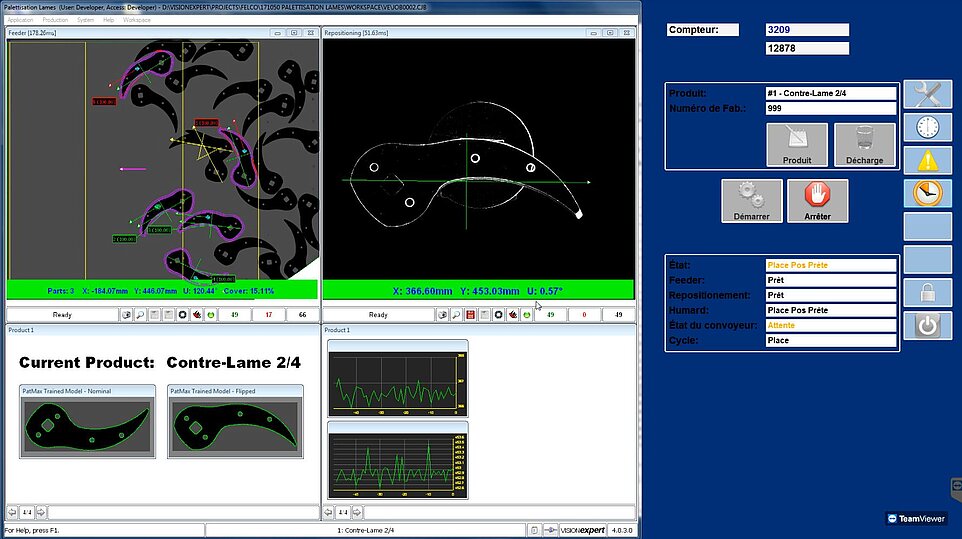Click green run indicator in Feeder toolbar
The image size is (962, 539).
click(x=211, y=315)
